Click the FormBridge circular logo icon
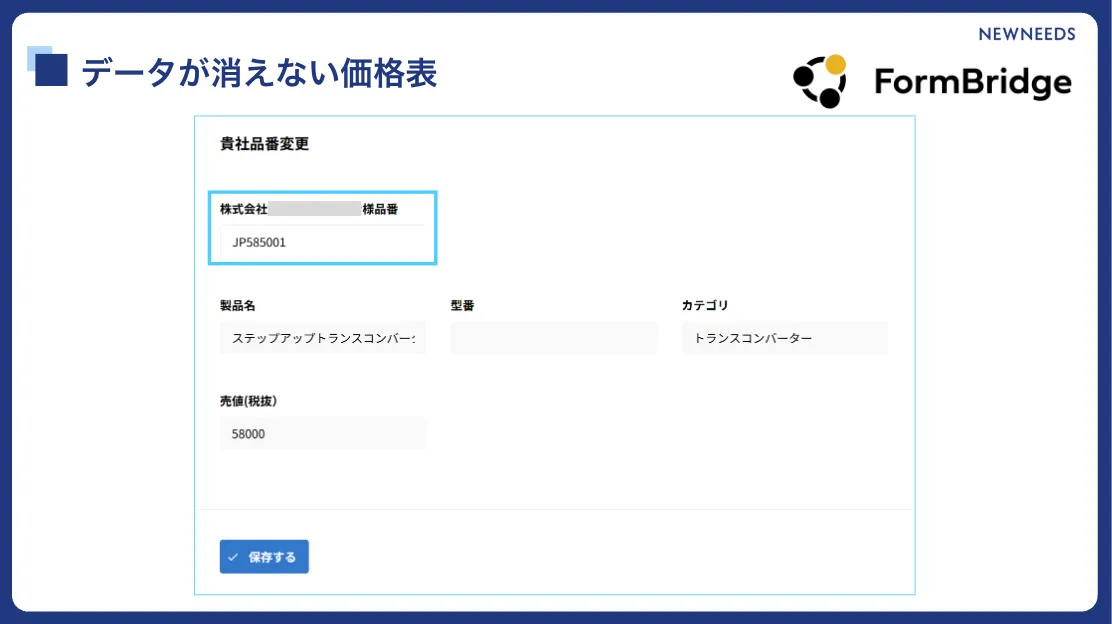 coord(820,81)
